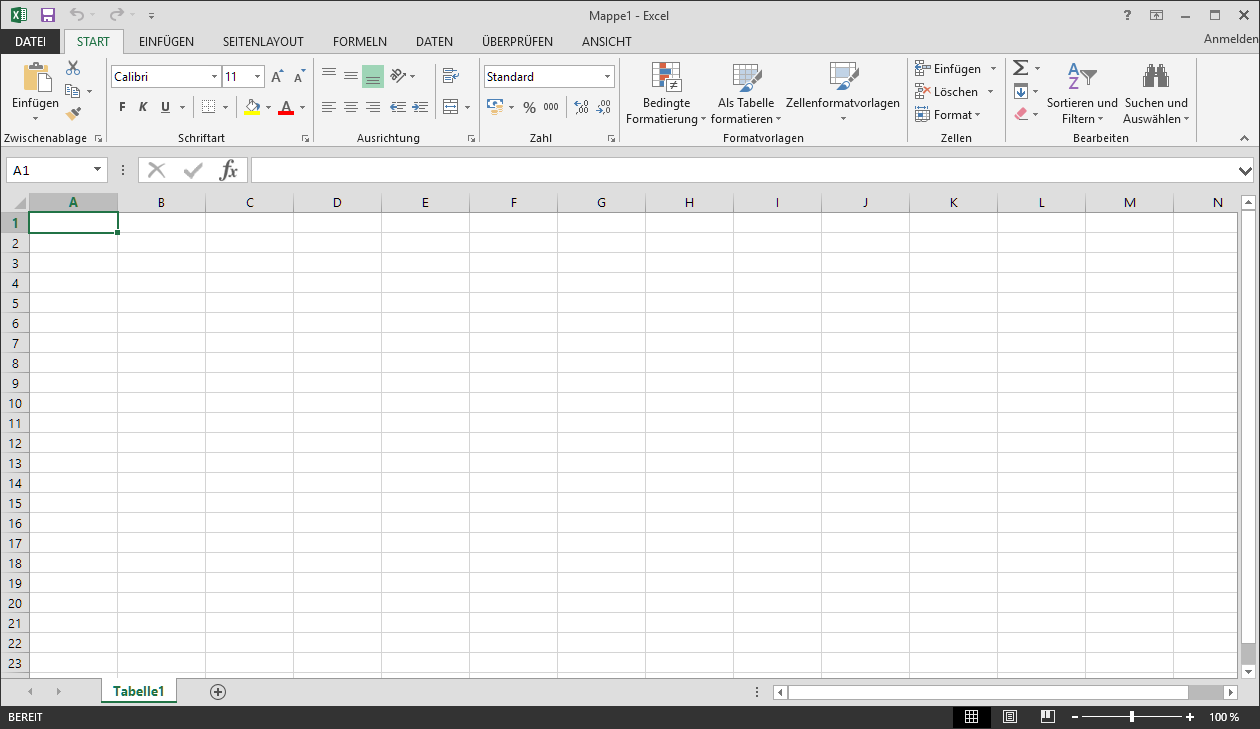Click the Cut scissors icon
Screen dimensions: 1260x729
click(x=73, y=68)
